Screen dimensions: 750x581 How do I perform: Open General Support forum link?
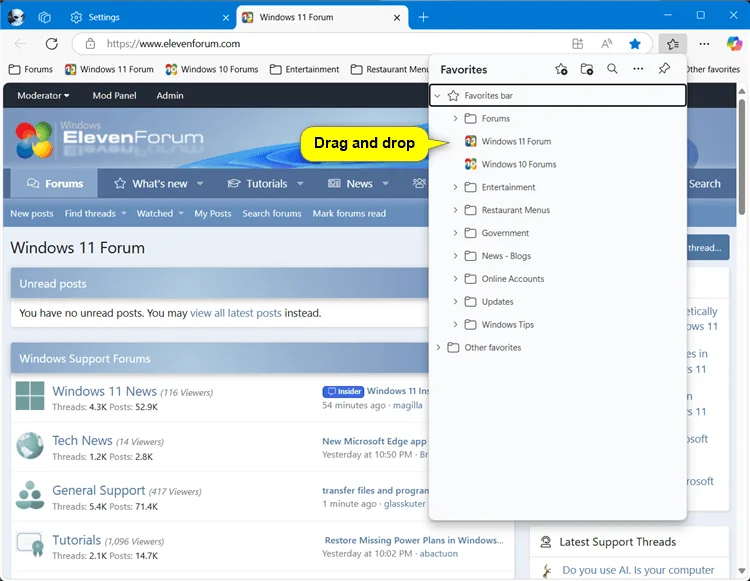tap(99, 490)
